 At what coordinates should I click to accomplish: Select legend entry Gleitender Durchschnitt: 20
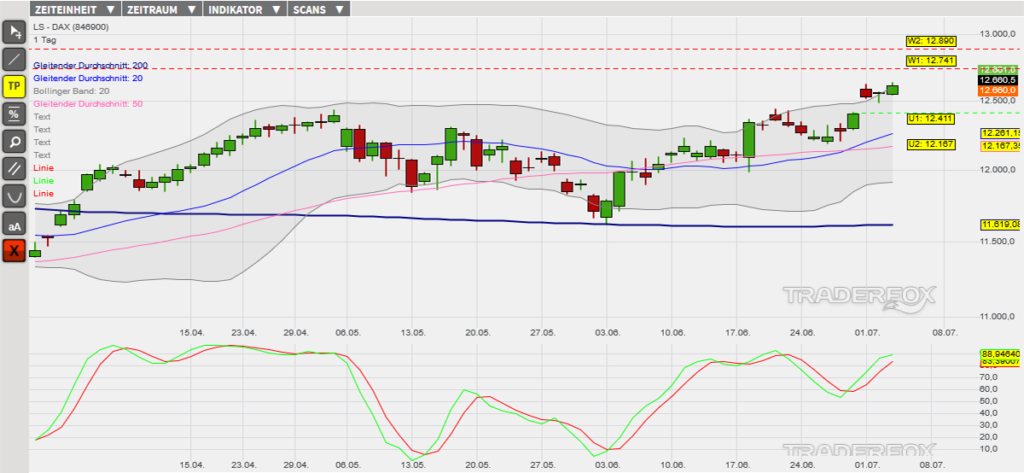tap(88, 78)
